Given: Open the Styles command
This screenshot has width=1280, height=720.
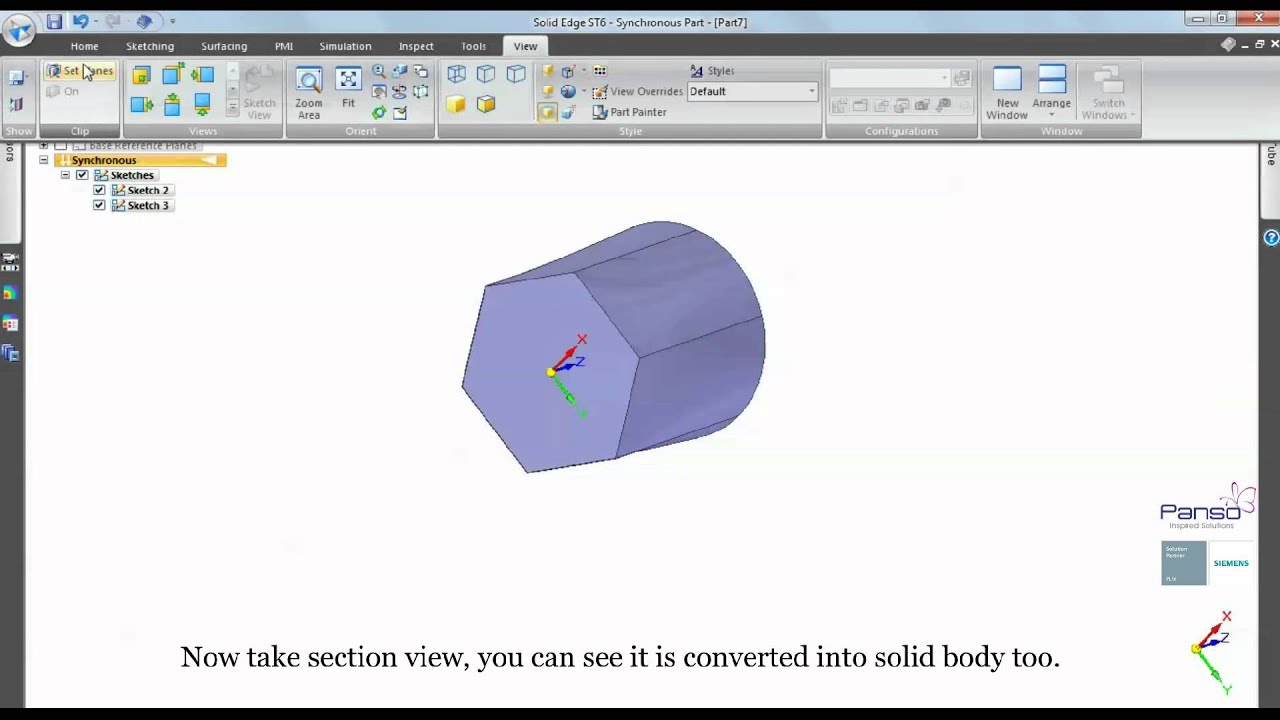Looking at the screenshot, I should click(x=712, y=71).
